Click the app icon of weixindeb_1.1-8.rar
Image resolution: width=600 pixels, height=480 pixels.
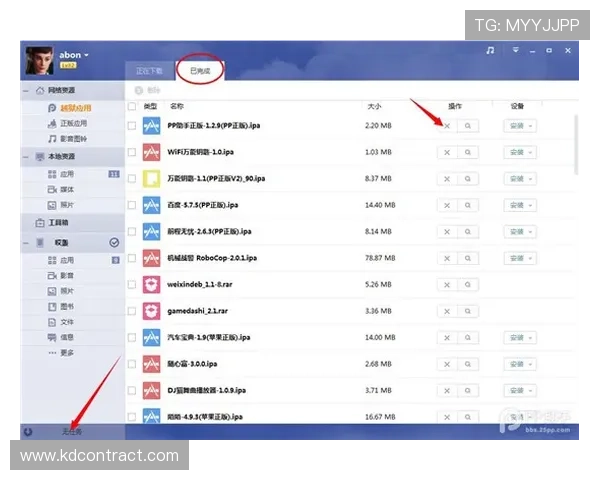tap(151, 284)
